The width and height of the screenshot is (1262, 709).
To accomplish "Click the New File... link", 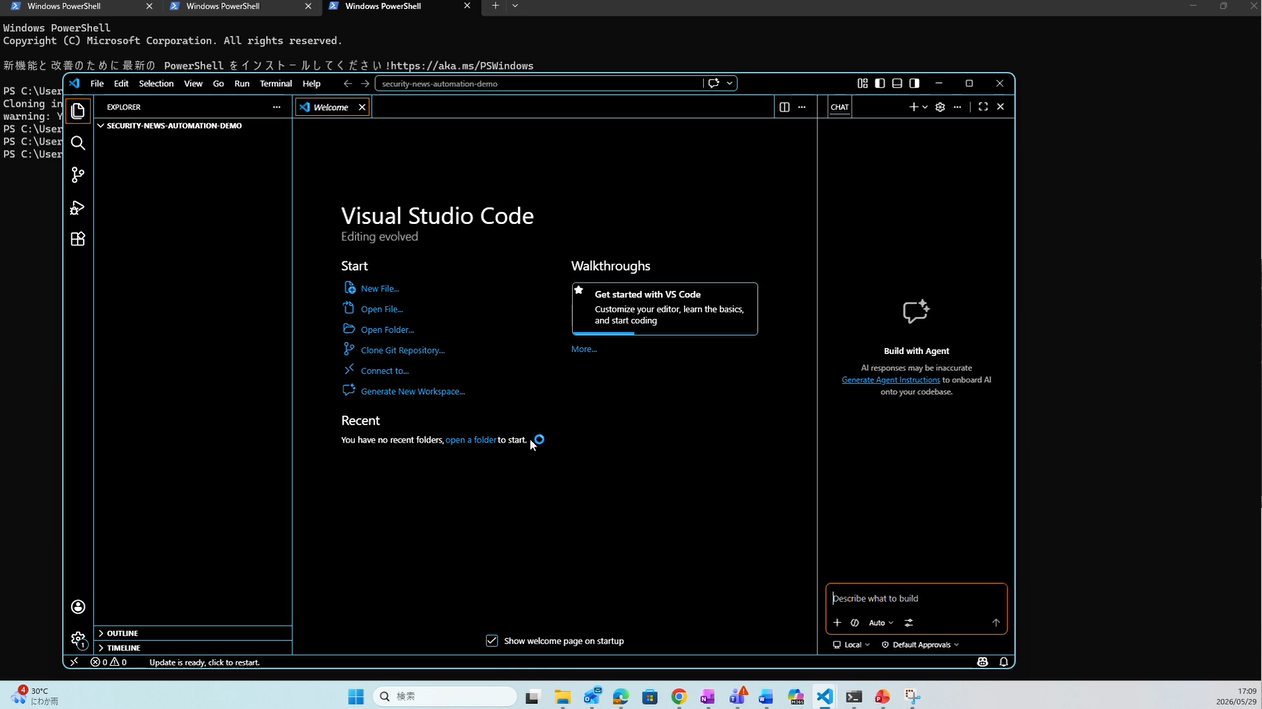I will [380, 289].
